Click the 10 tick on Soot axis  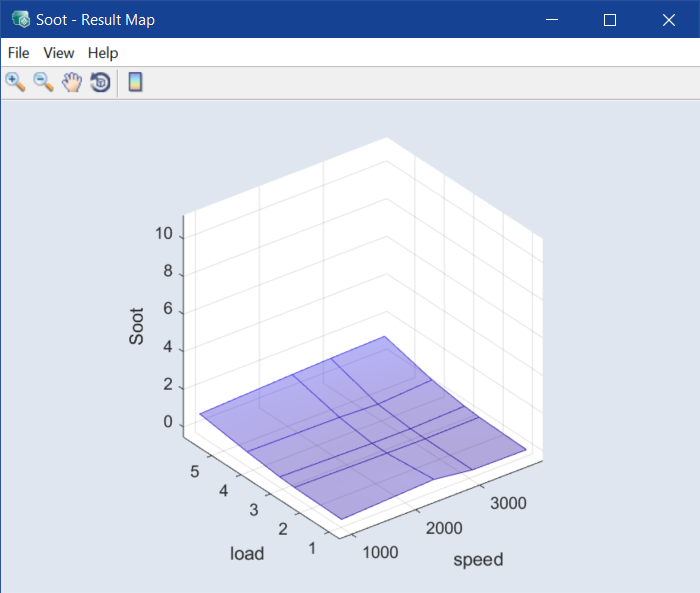click(162, 234)
